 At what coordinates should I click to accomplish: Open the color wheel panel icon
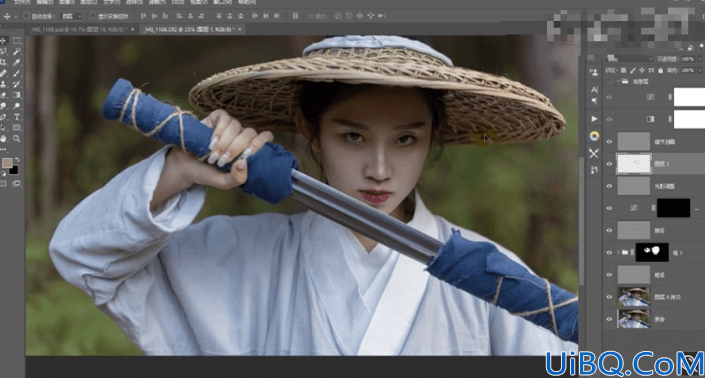click(594, 136)
